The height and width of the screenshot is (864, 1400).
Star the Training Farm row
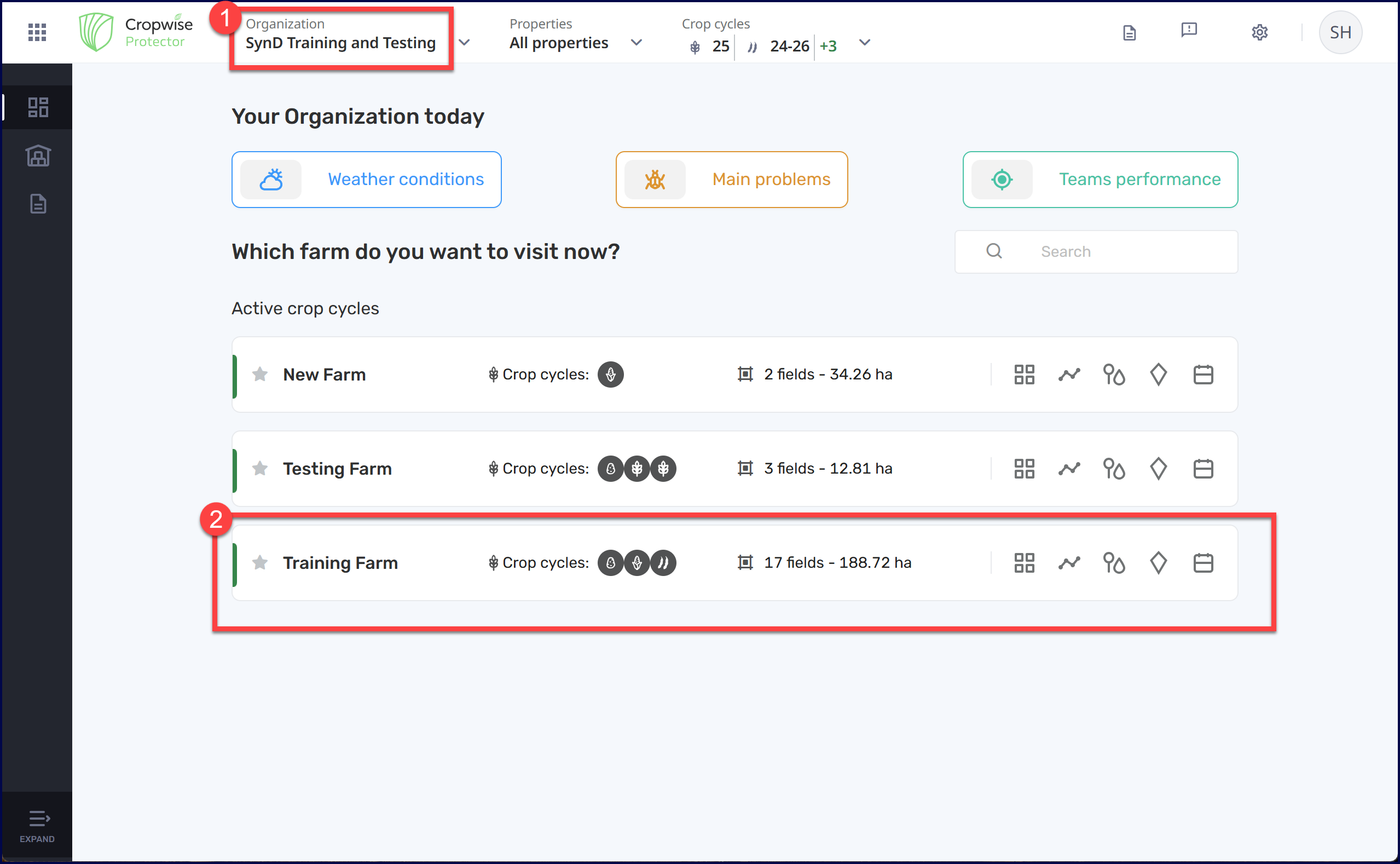pyautogui.click(x=260, y=563)
